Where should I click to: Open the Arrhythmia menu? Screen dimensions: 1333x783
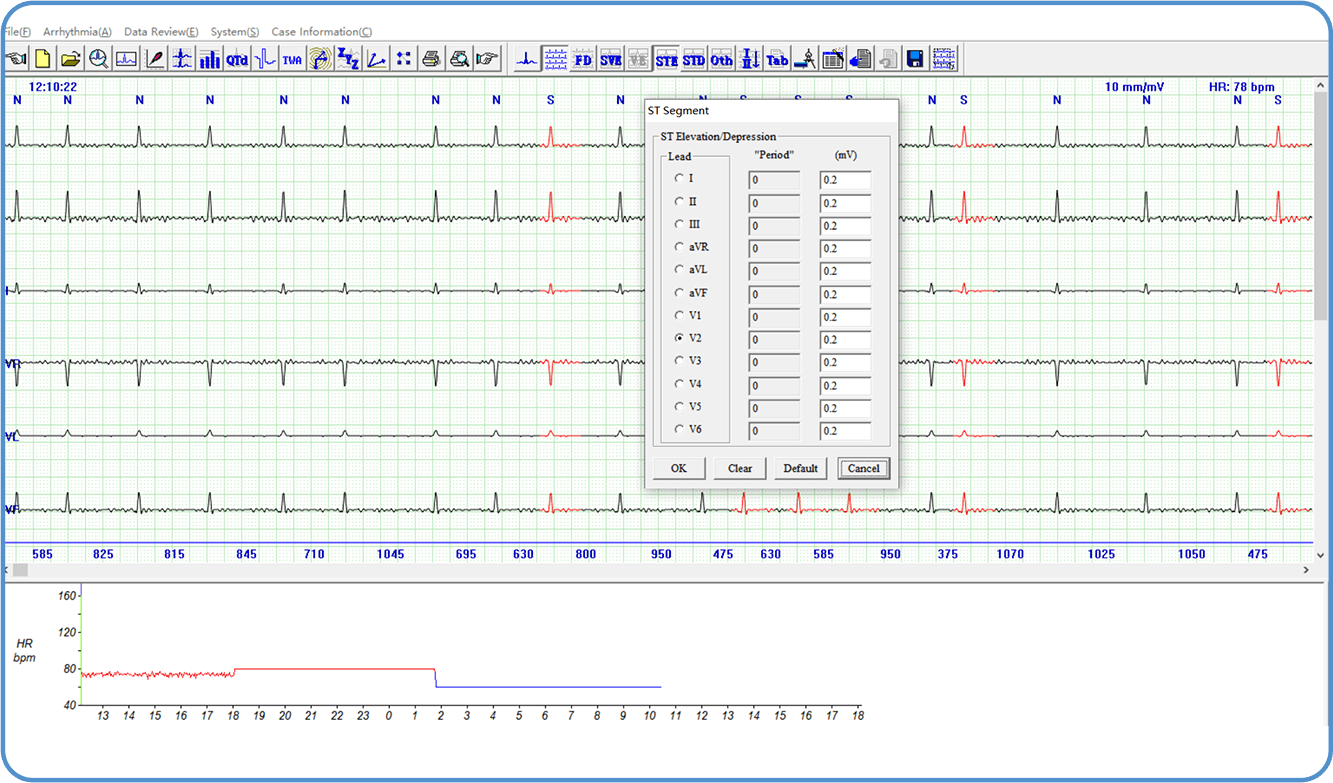77,32
